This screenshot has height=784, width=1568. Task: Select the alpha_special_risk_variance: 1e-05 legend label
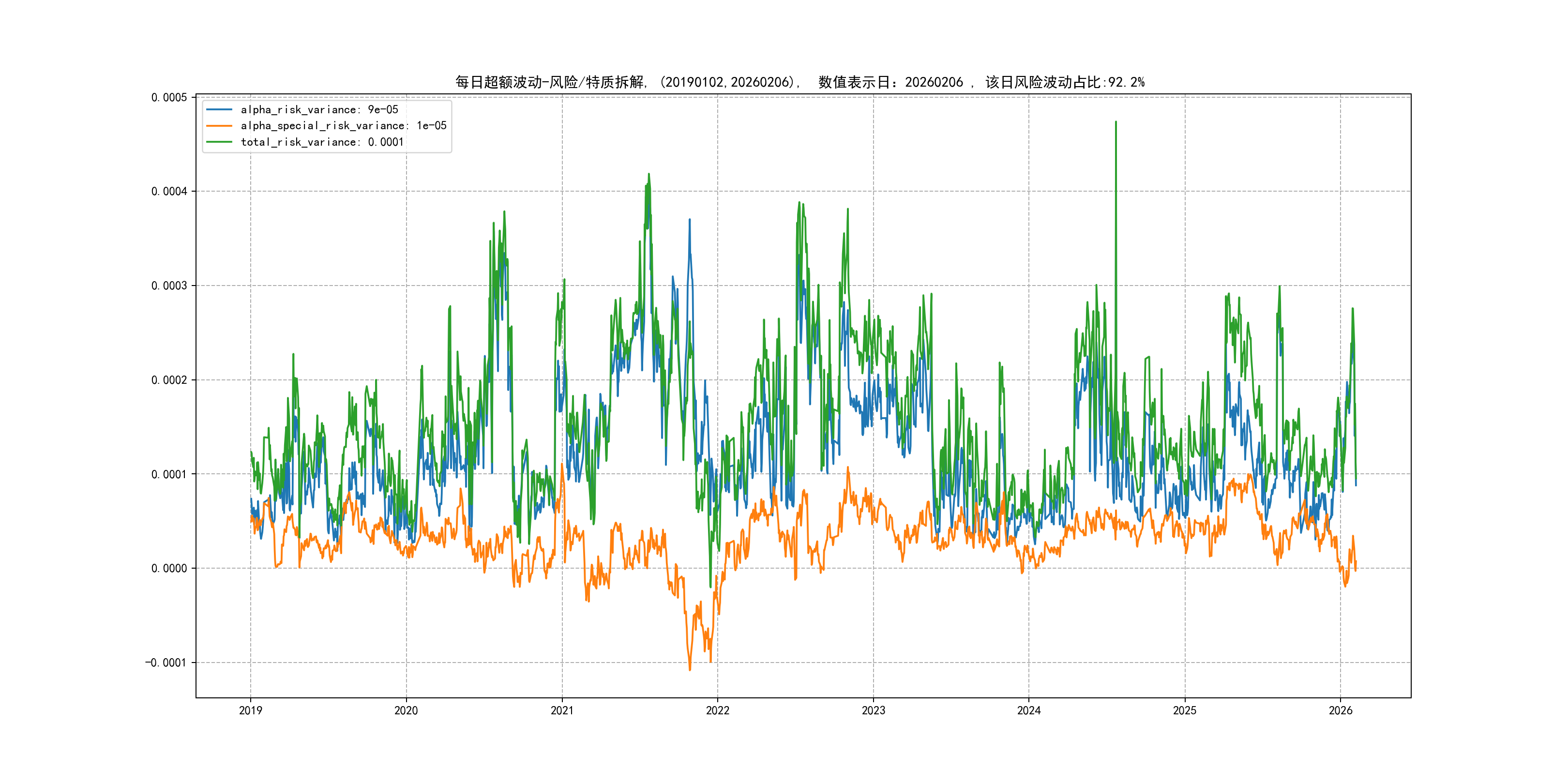343,126
